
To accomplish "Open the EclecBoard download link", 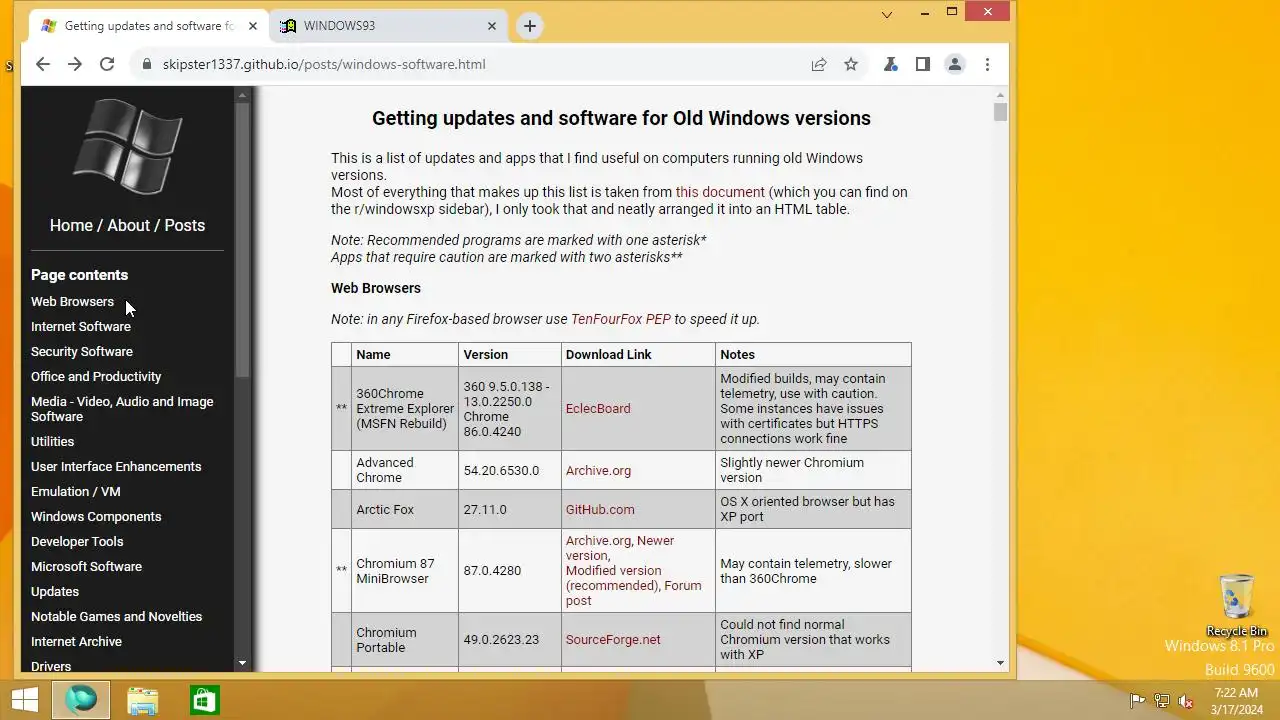I will pyautogui.click(x=598, y=408).
